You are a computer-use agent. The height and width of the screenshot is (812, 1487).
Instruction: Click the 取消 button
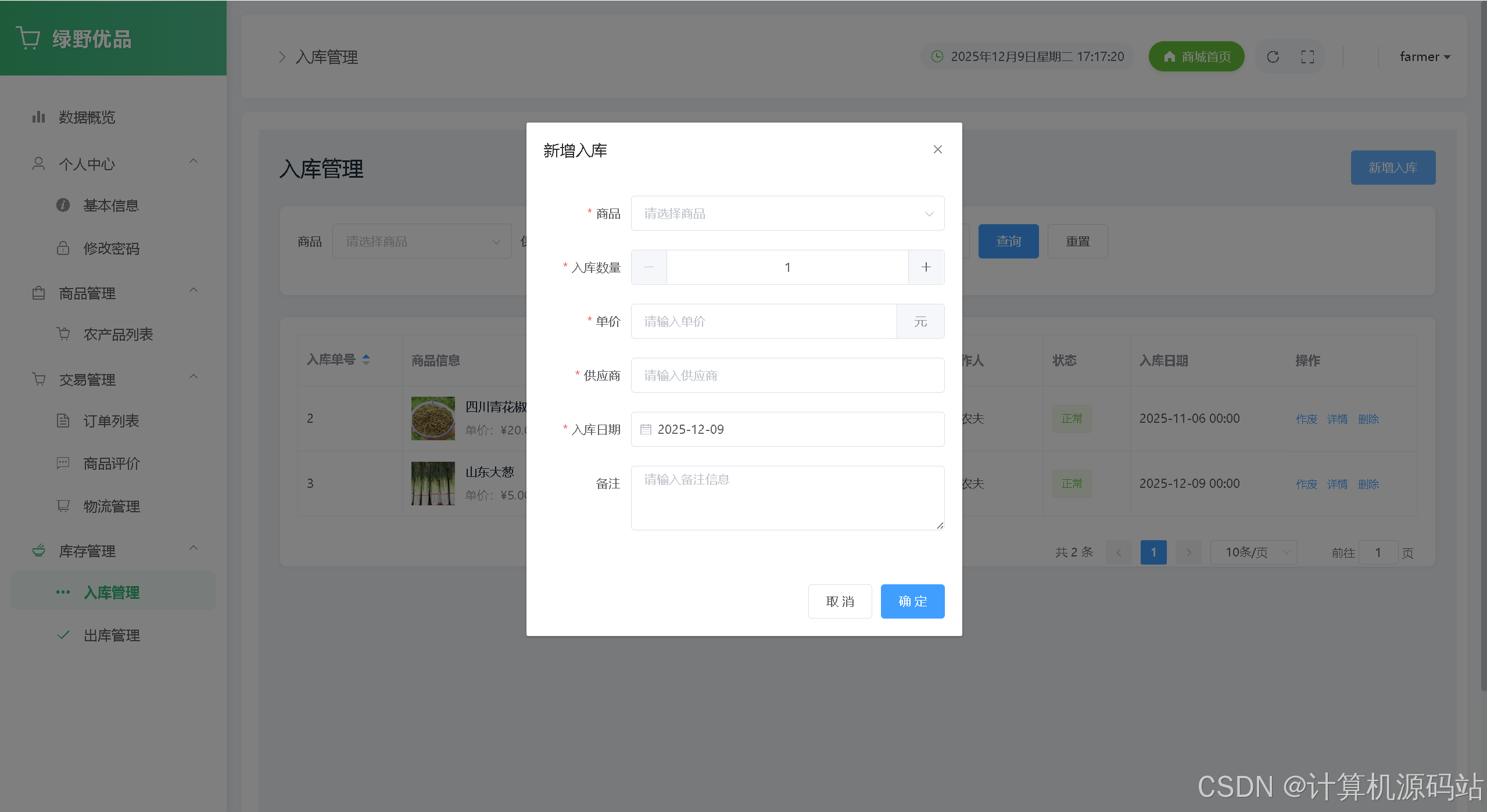(x=840, y=601)
